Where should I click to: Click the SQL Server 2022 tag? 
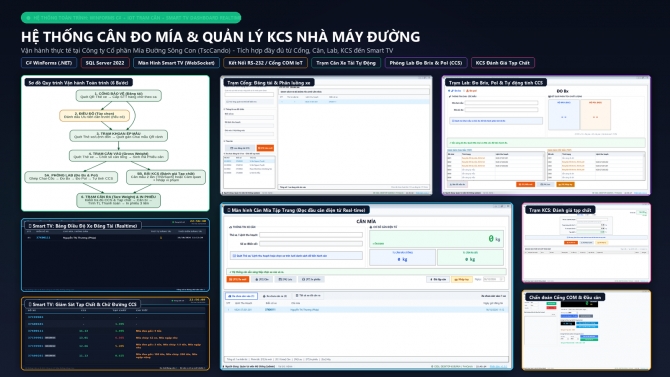105,63
